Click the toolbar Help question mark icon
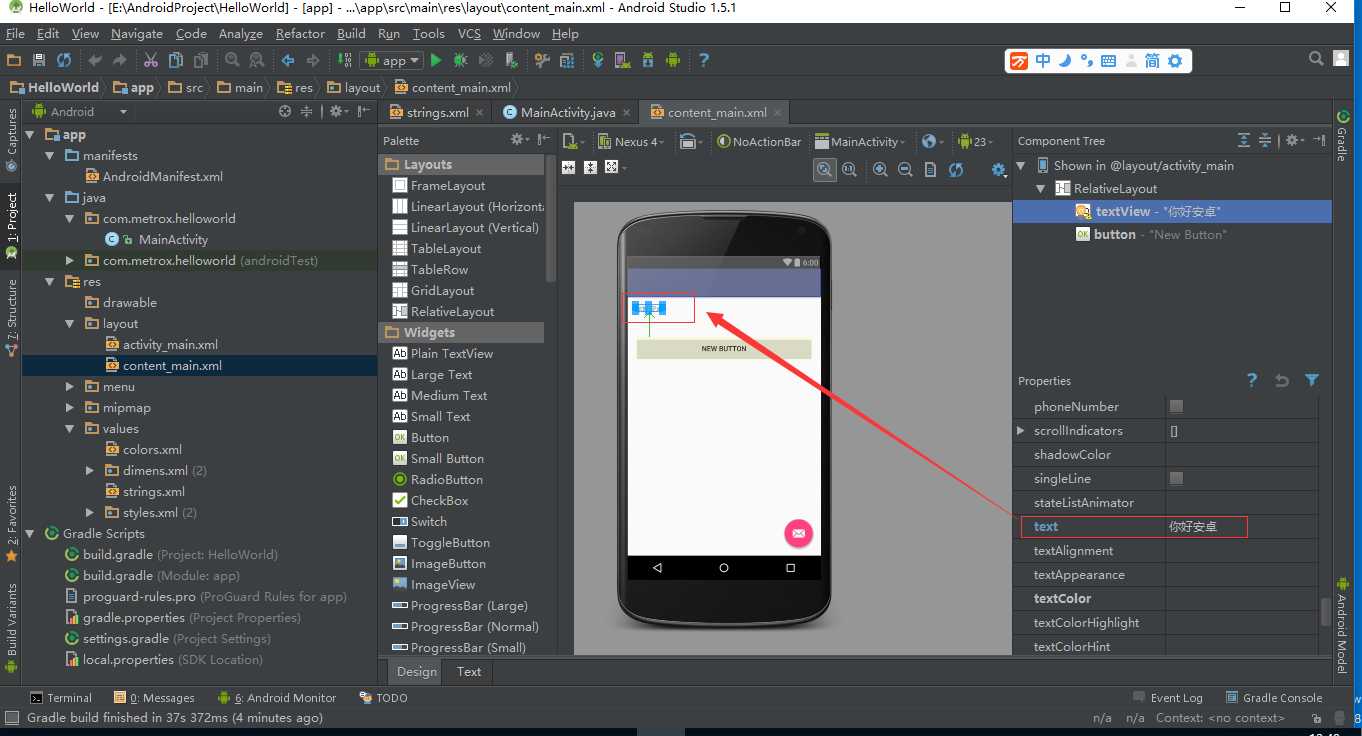 (x=704, y=60)
